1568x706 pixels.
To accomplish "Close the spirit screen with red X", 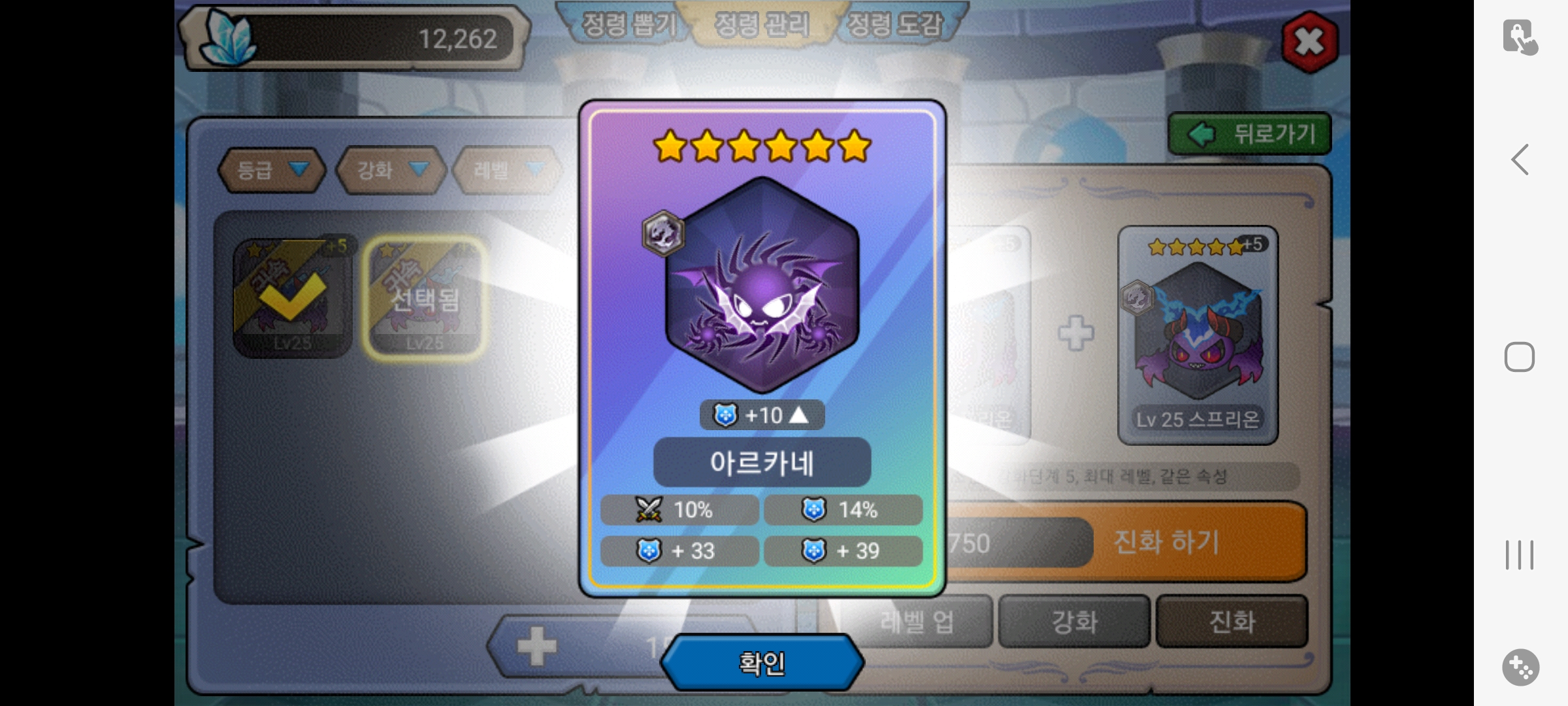I will pos(1309,42).
